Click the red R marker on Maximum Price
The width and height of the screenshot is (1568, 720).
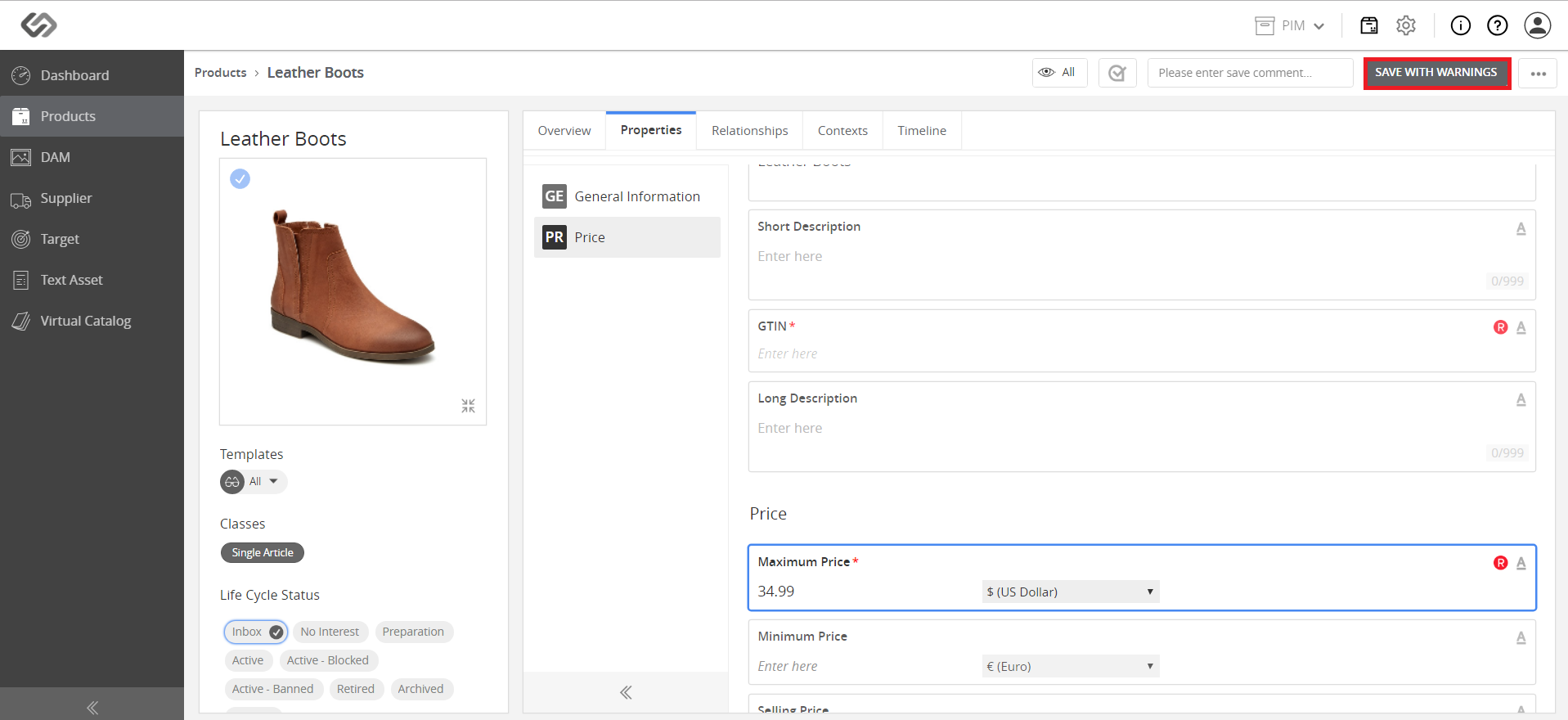(x=1500, y=563)
